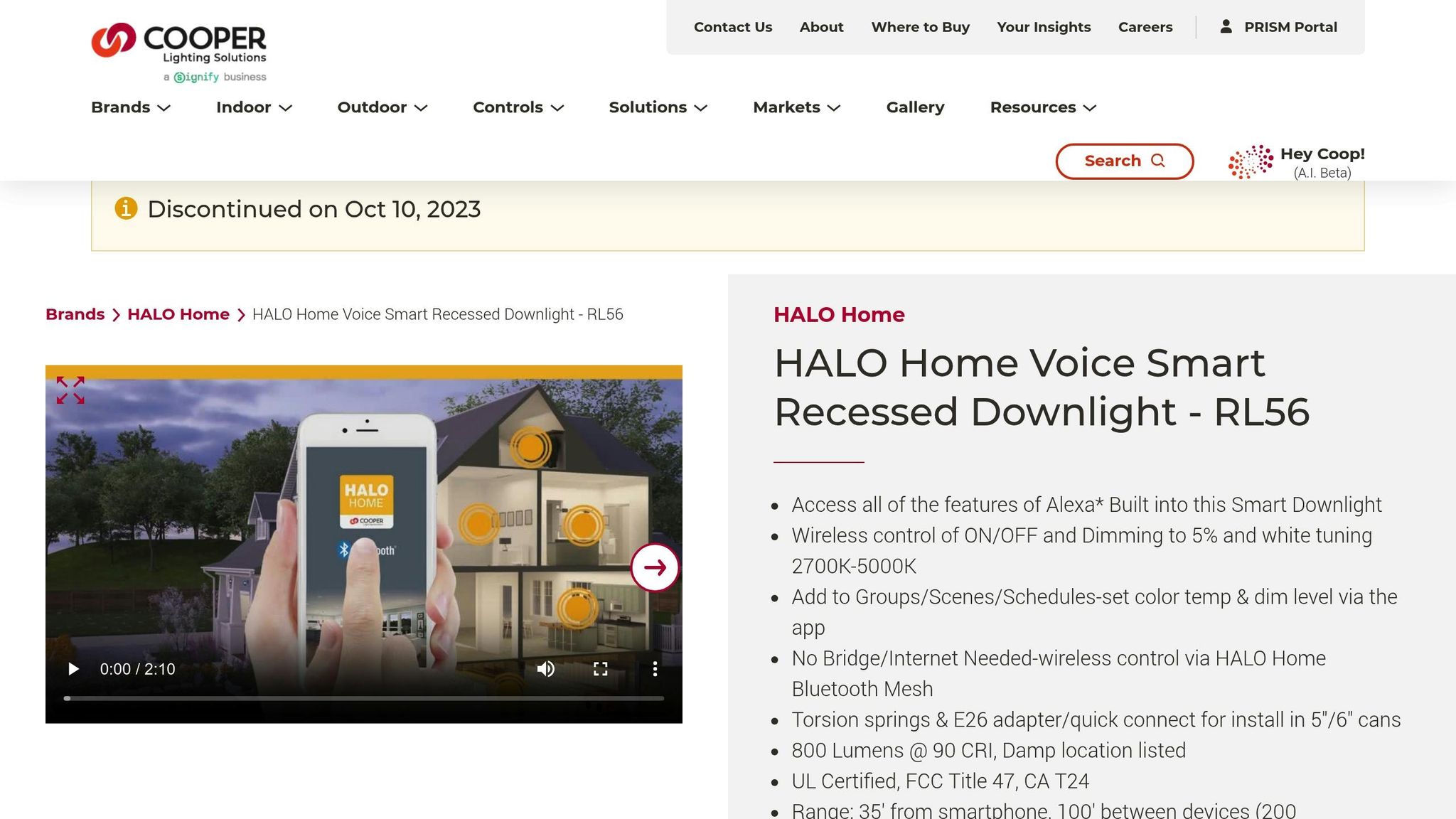1456x819 pixels.
Task: Open the Controls navigation menu
Action: (518, 107)
